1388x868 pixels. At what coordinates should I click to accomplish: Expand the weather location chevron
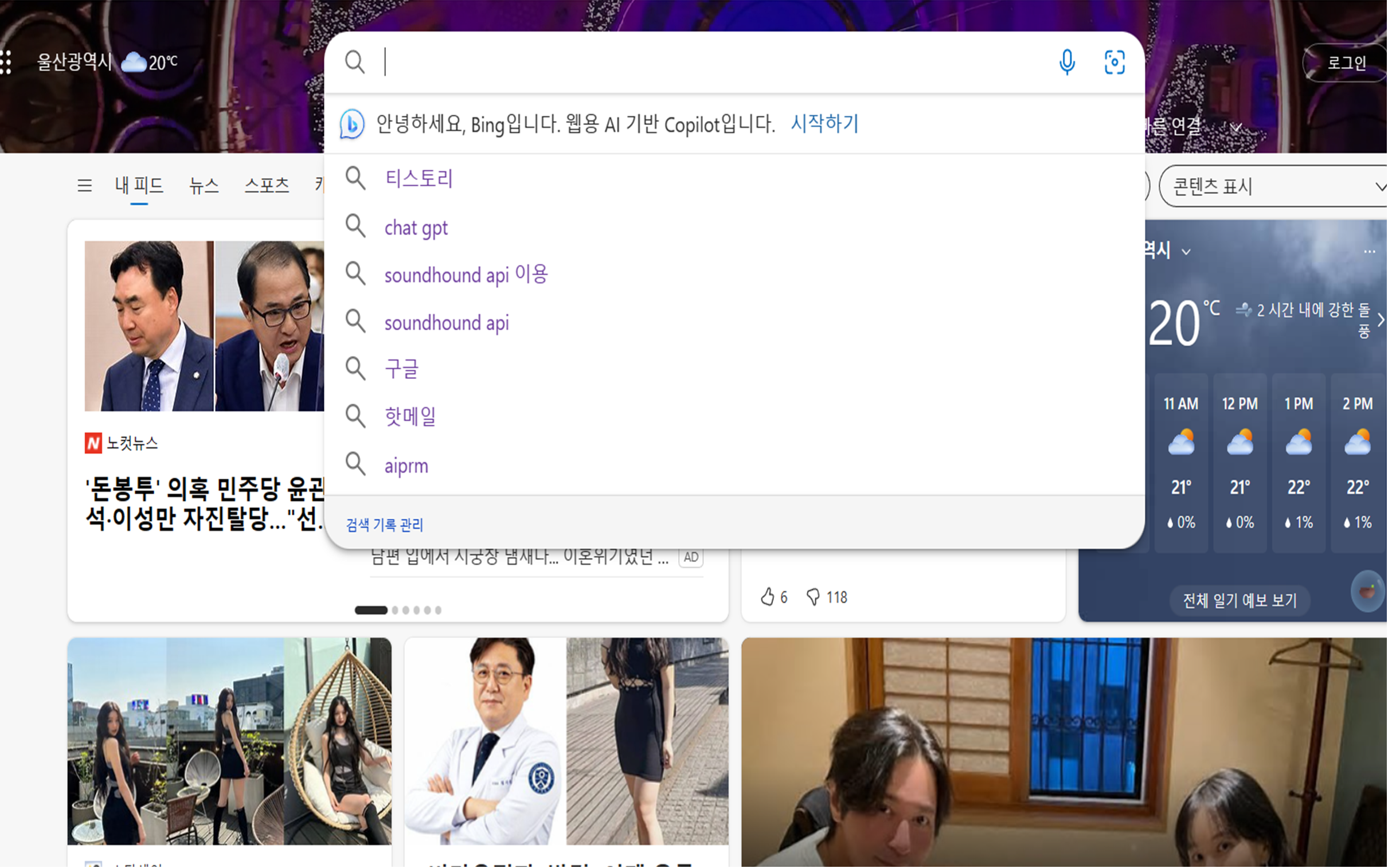tap(1186, 252)
